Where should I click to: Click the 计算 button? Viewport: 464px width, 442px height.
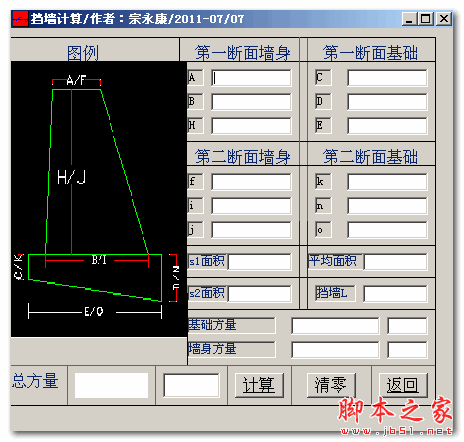pyautogui.click(x=259, y=385)
